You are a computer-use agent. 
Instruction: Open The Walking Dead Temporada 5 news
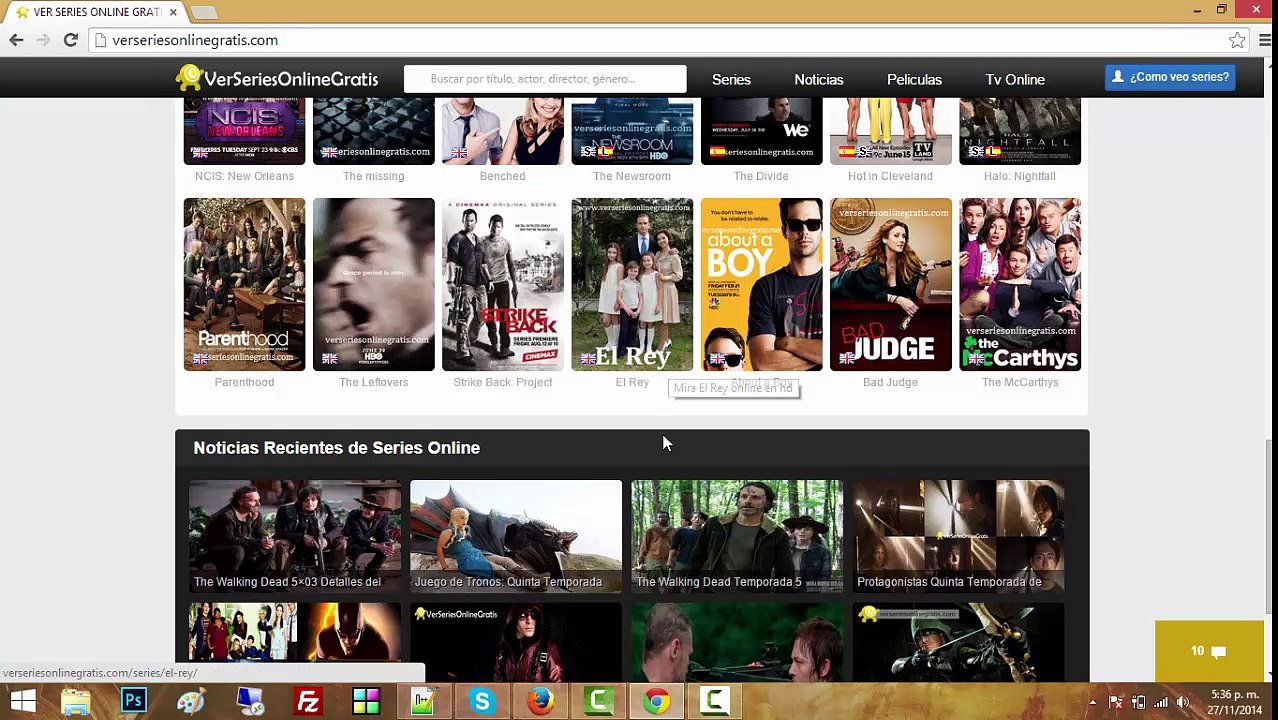(737, 536)
